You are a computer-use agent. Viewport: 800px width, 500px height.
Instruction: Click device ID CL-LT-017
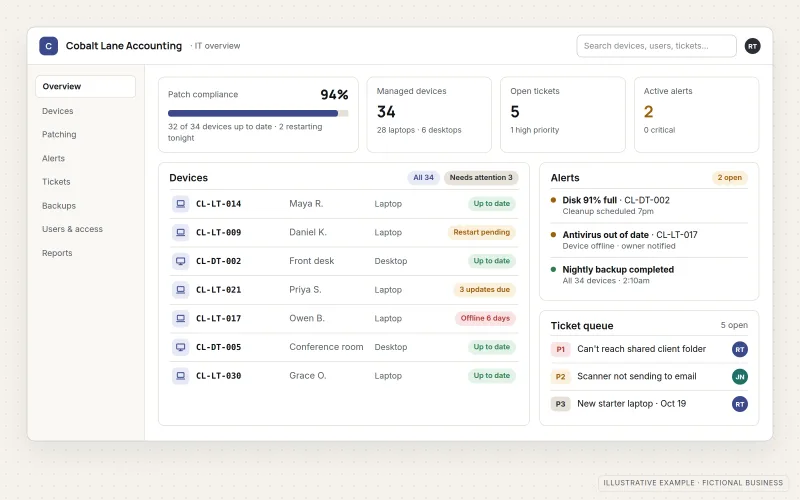(x=218, y=318)
